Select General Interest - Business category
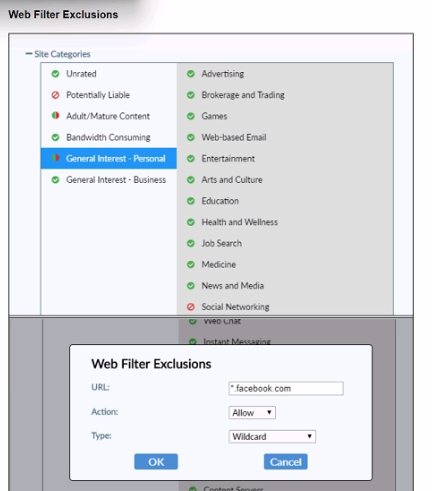The height and width of the screenshot is (491, 432). tap(109, 180)
